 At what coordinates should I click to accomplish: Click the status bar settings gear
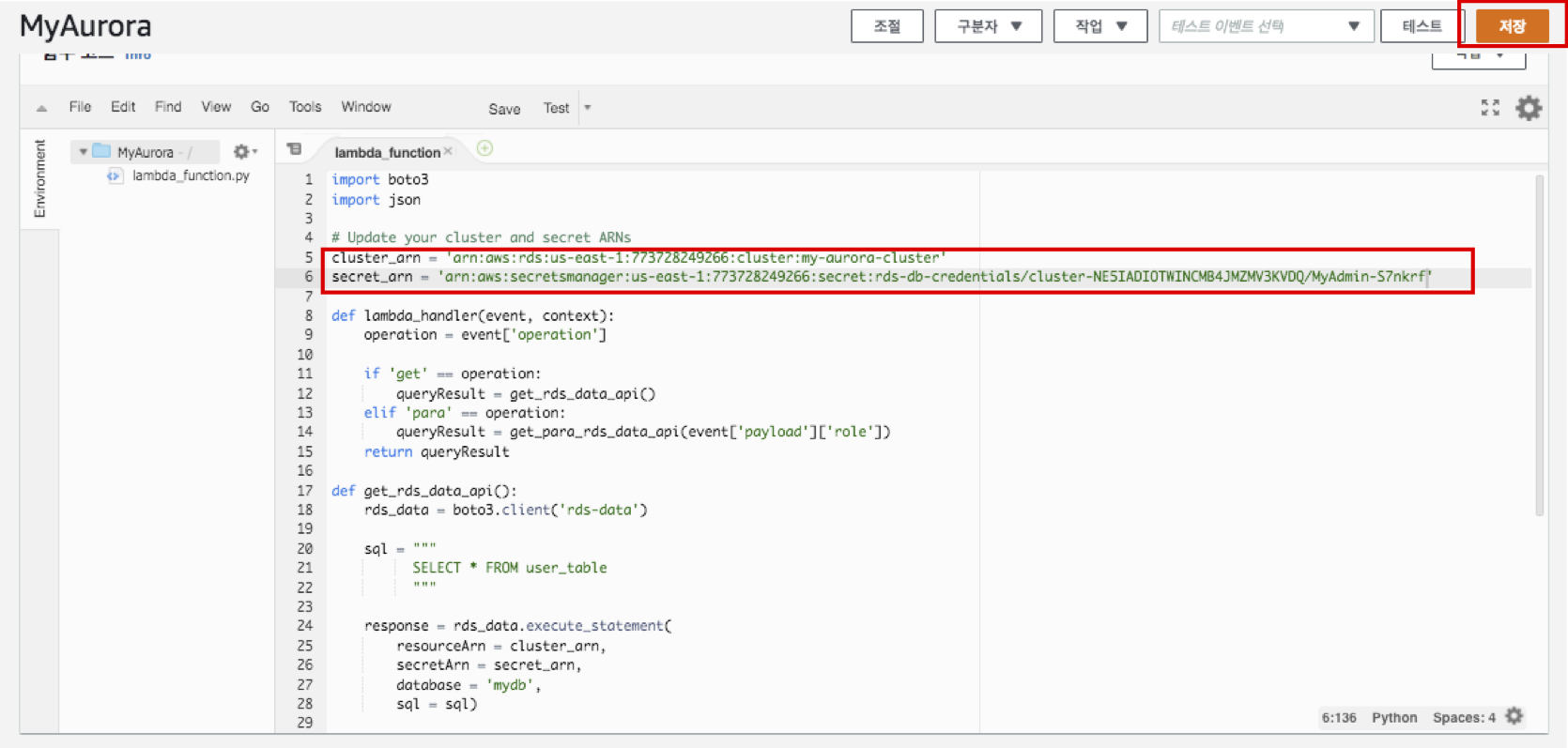pos(1514,717)
